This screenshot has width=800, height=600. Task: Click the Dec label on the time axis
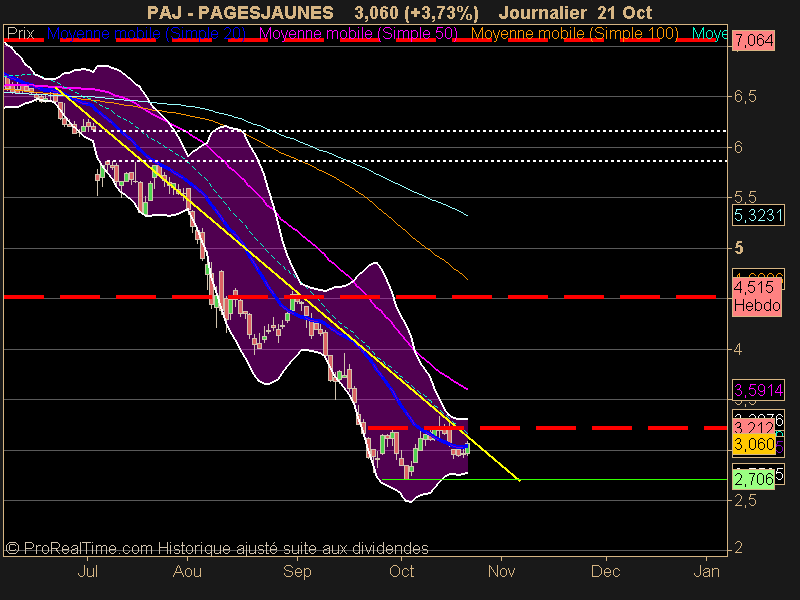pos(606,571)
